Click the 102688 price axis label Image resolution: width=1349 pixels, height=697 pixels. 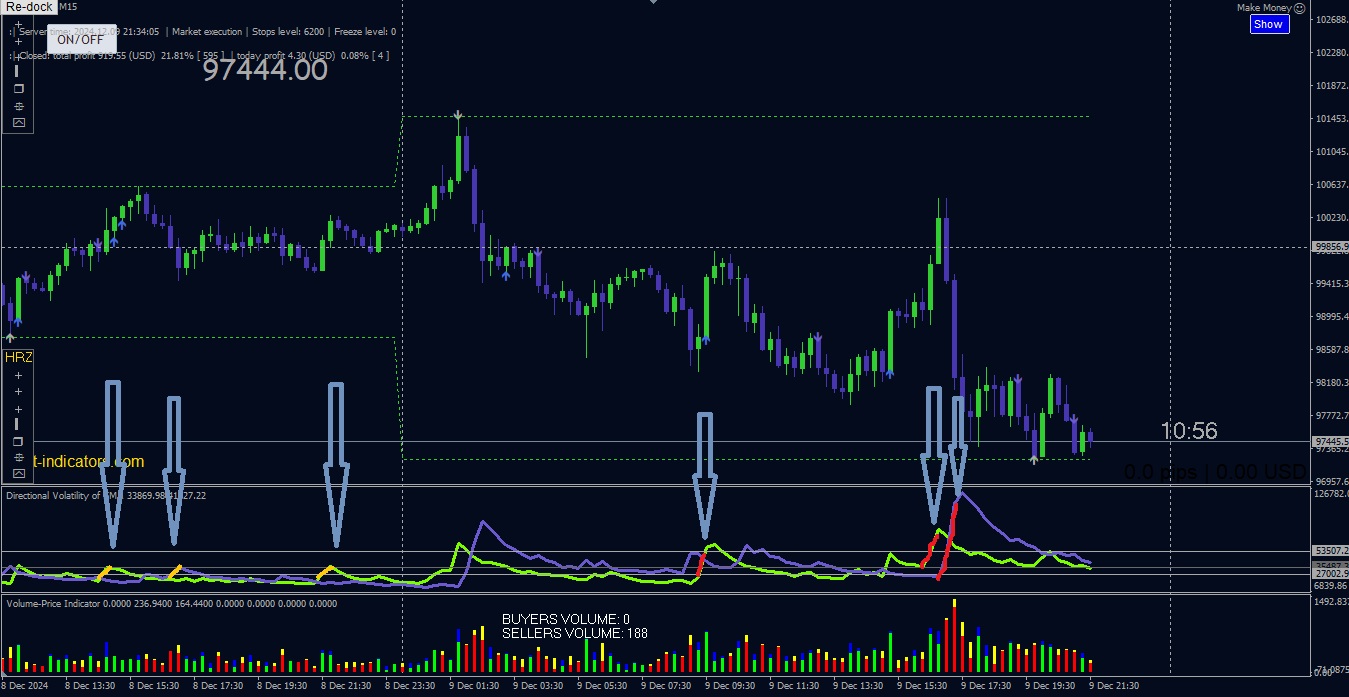tap(1332, 20)
